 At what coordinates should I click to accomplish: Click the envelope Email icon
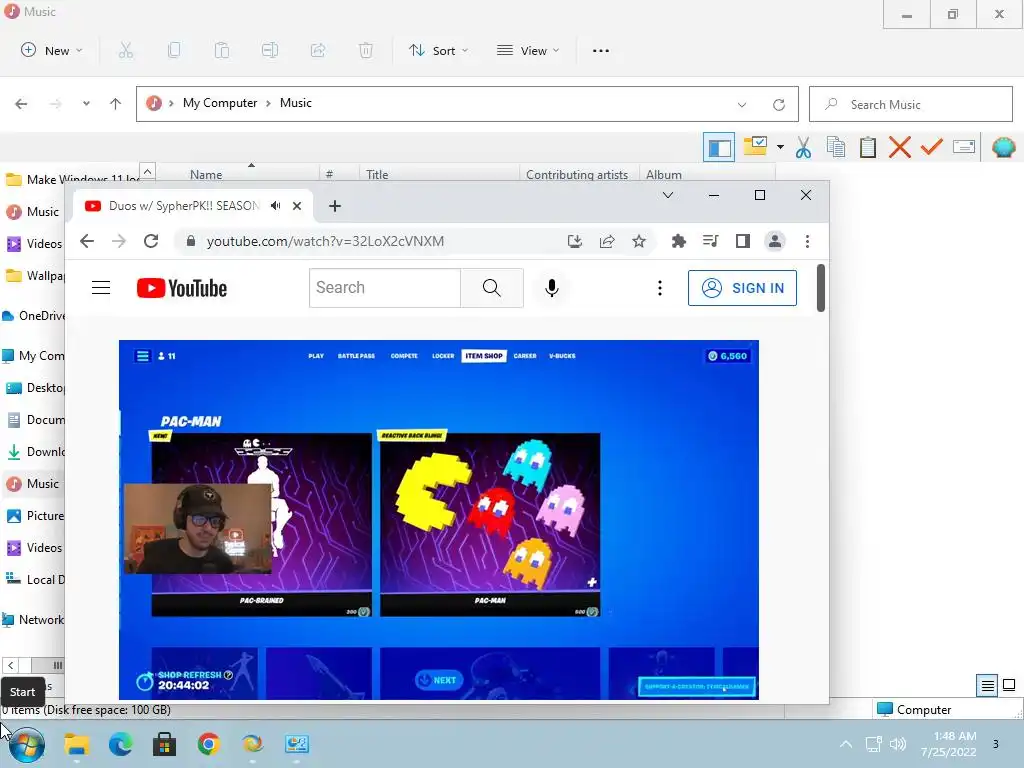(x=964, y=147)
